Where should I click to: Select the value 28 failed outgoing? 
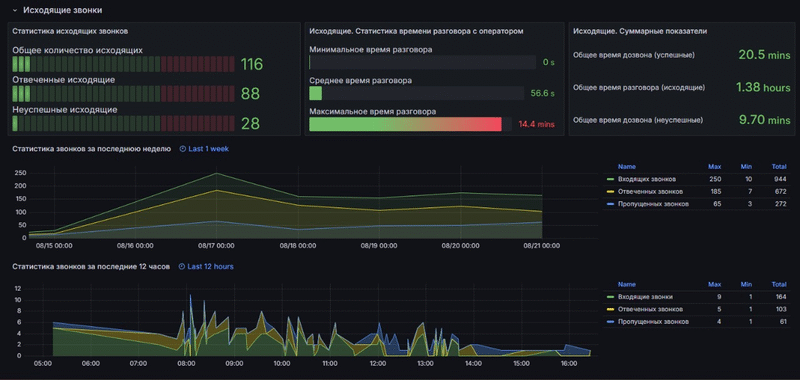click(x=251, y=123)
